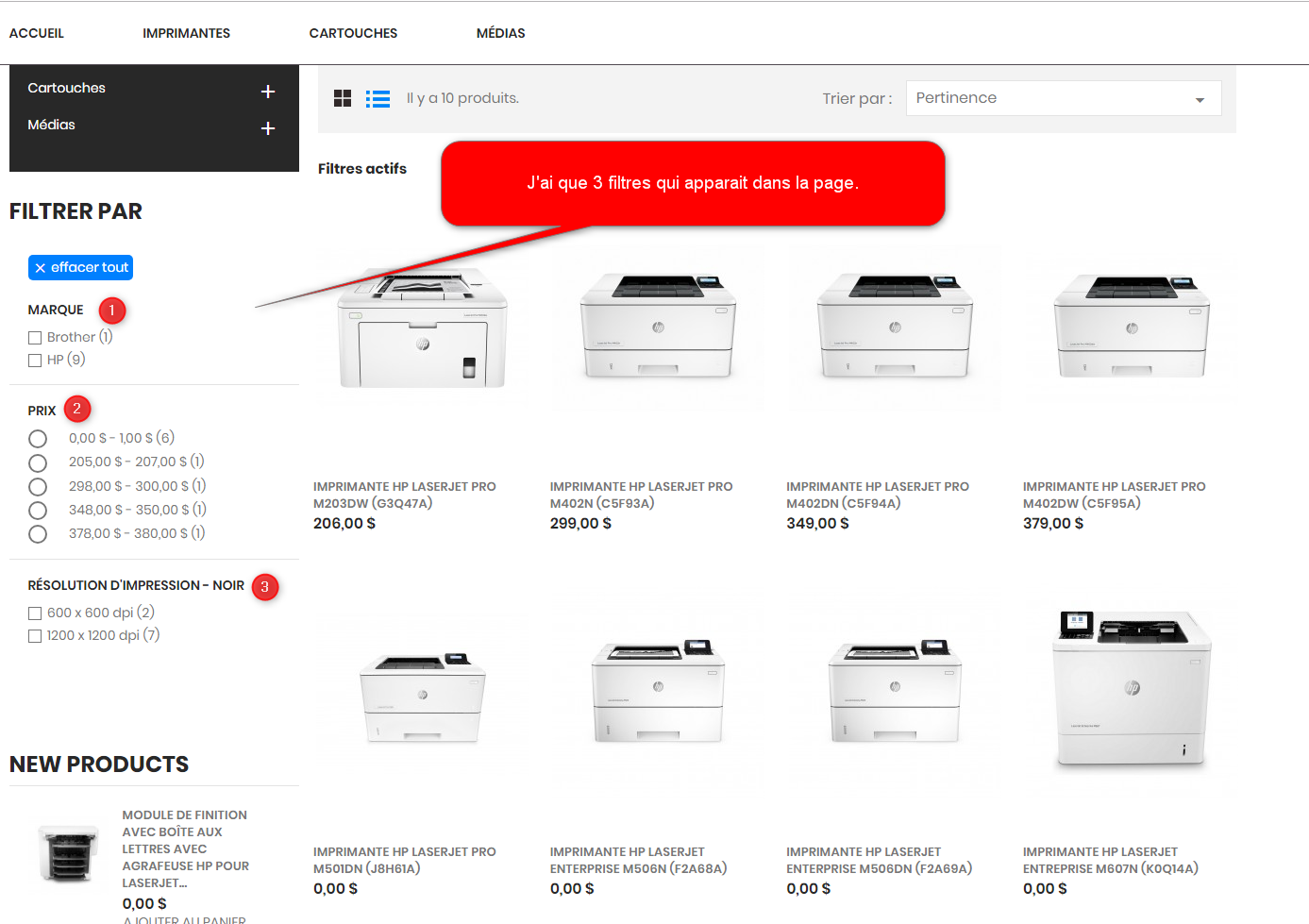
Task: Go to ACCUEIL page
Action: (x=37, y=33)
